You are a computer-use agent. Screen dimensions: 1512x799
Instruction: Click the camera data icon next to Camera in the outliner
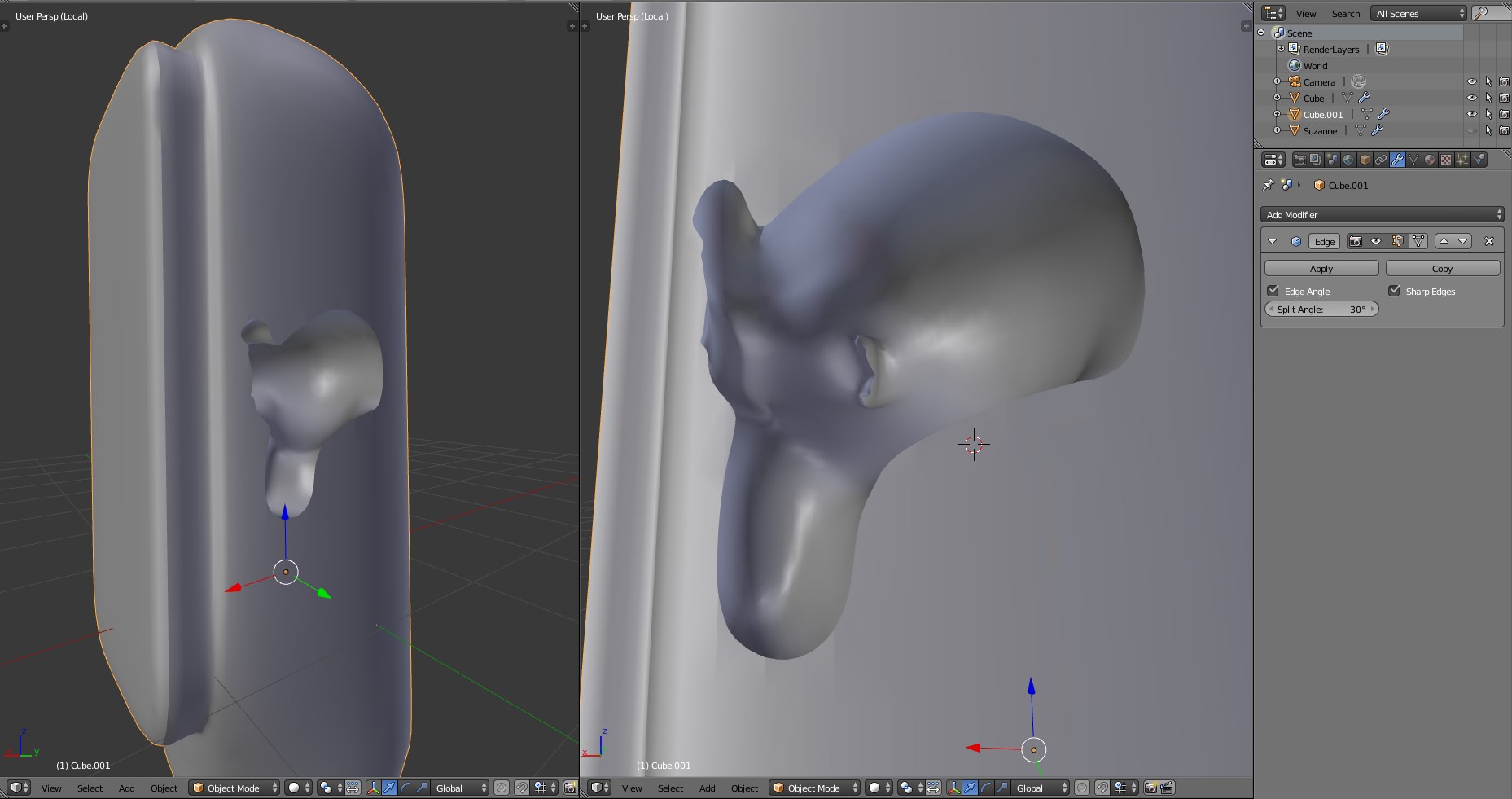pos(1358,81)
